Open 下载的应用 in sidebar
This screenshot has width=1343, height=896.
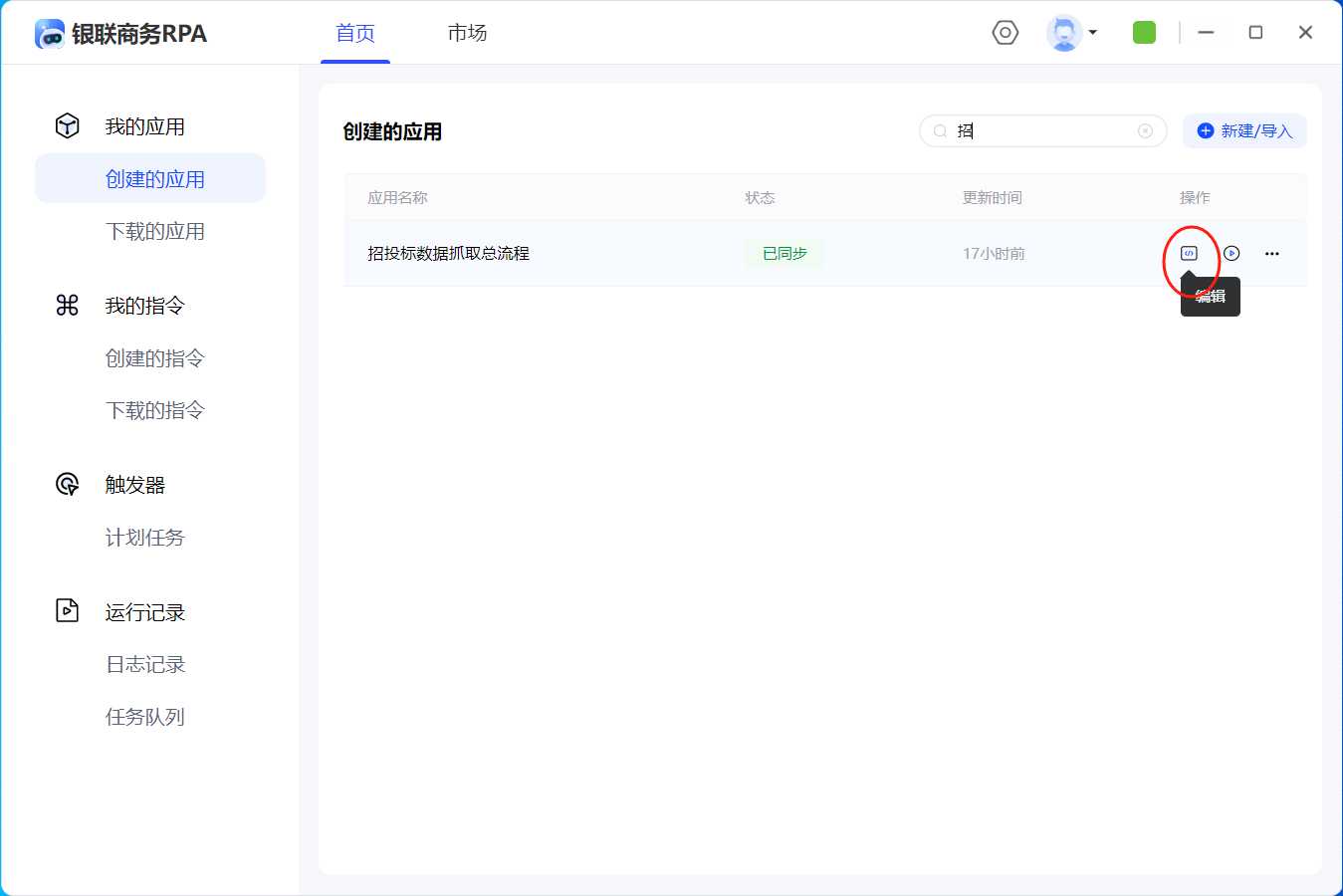(x=154, y=231)
